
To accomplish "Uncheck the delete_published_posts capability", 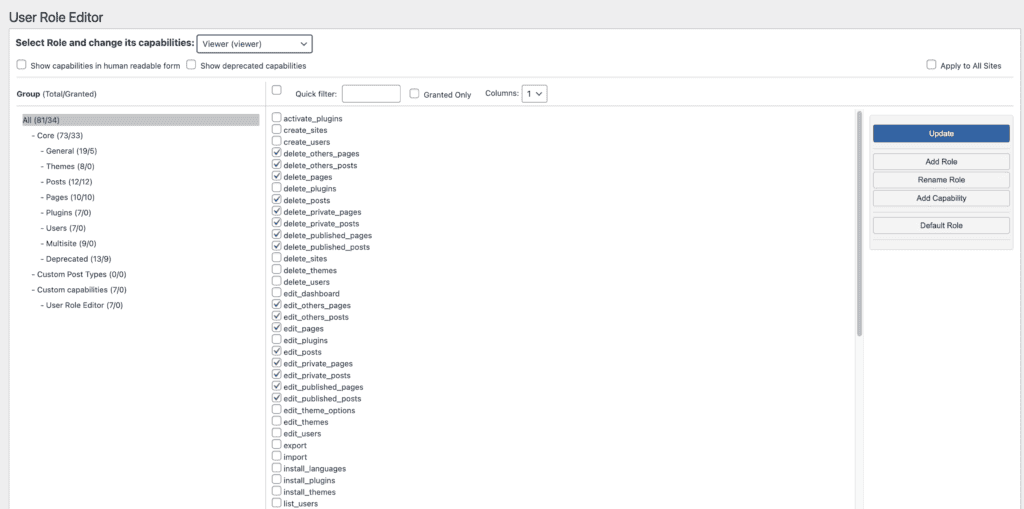I will (x=277, y=246).
